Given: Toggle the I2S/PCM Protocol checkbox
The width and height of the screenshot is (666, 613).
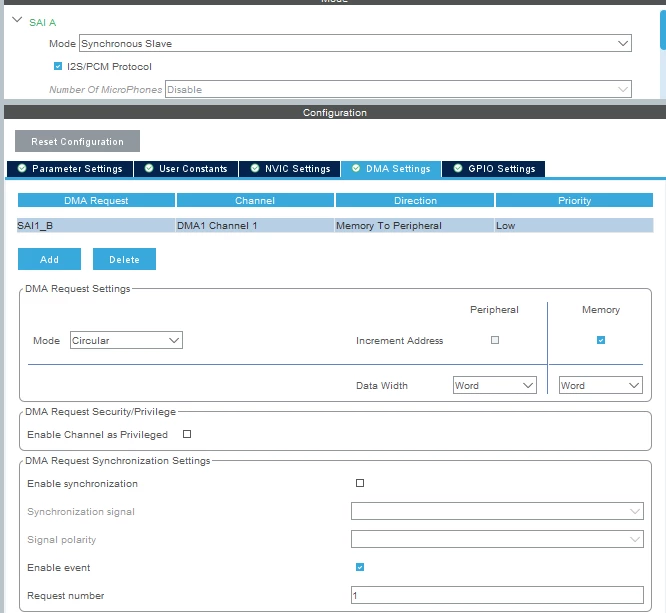Looking at the screenshot, I should coord(58,66).
